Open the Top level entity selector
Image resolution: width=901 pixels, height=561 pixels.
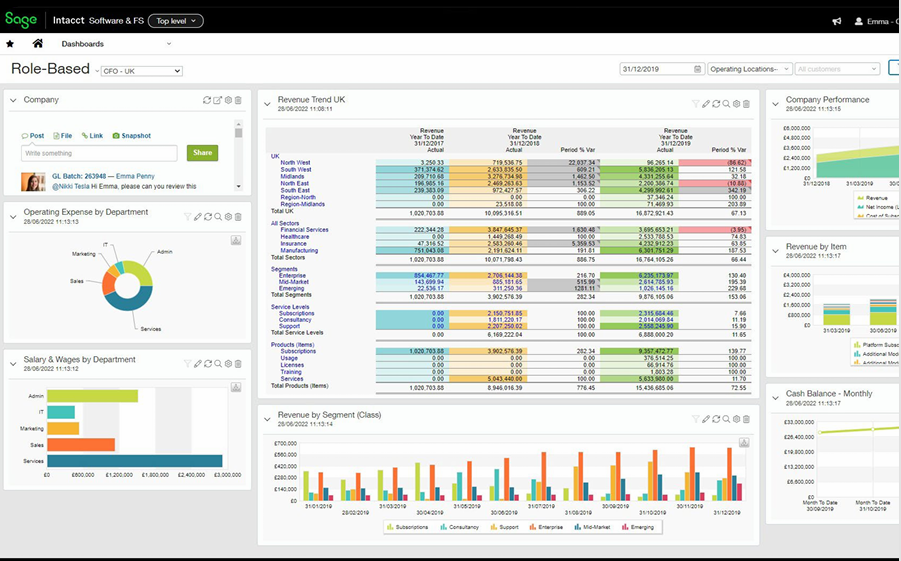pyautogui.click(x=176, y=21)
